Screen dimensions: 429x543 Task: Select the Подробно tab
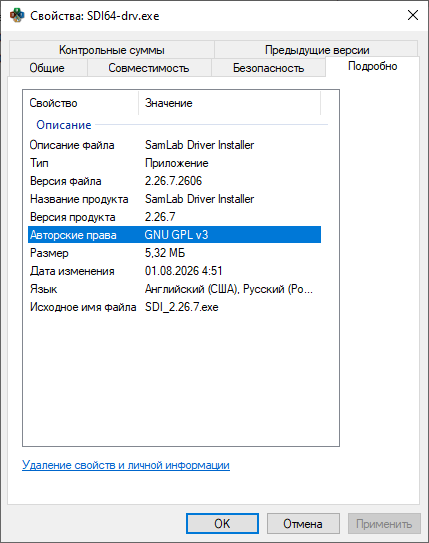tap(373, 66)
